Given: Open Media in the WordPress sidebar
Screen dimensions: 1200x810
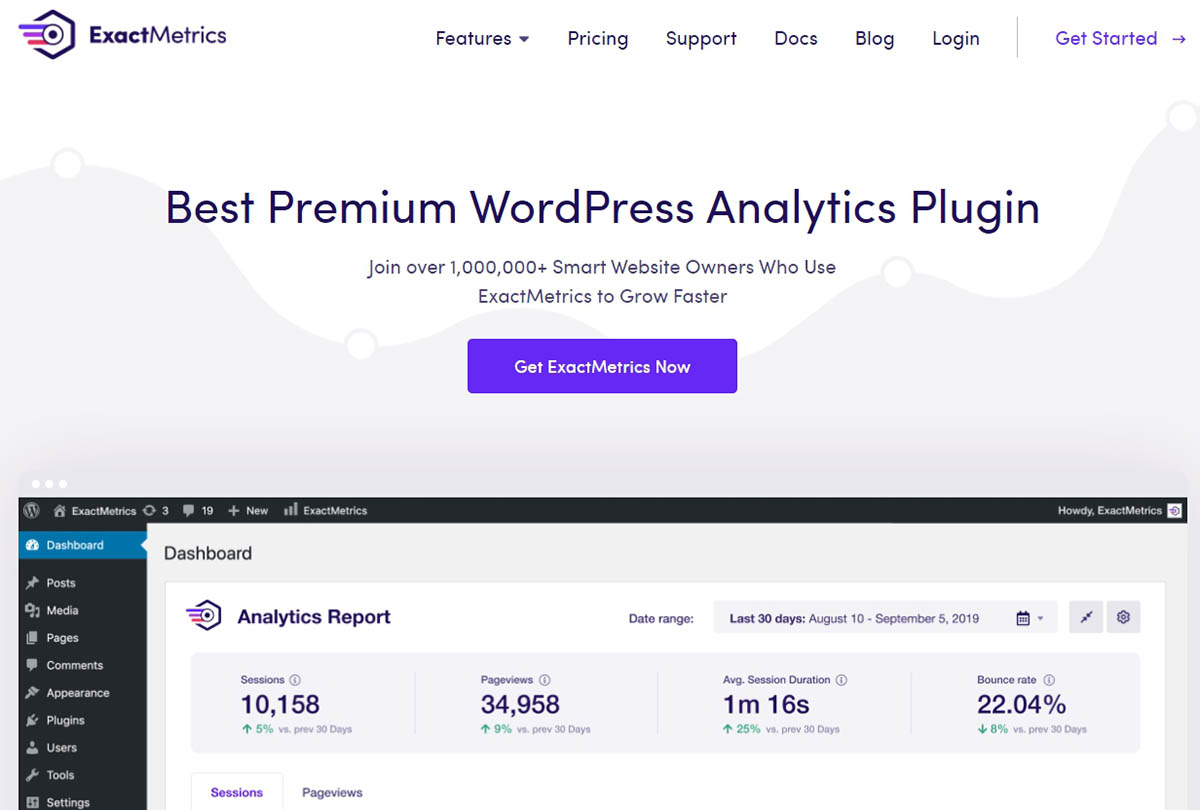Looking at the screenshot, I should click(62, 610).
